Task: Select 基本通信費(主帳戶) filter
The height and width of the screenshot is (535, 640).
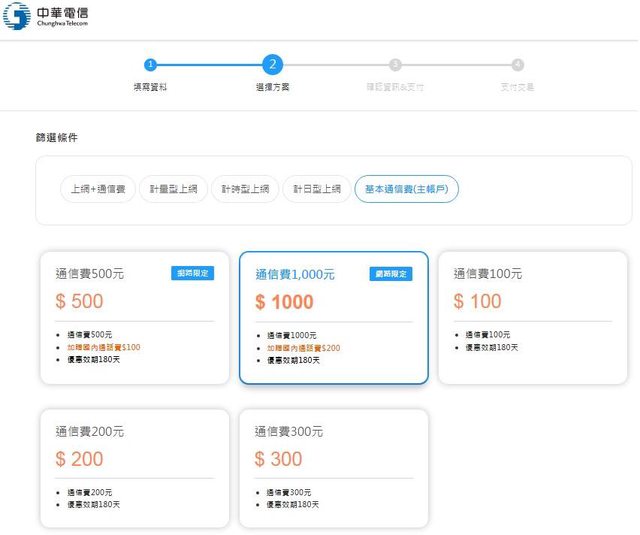Action: click(406, 189)
